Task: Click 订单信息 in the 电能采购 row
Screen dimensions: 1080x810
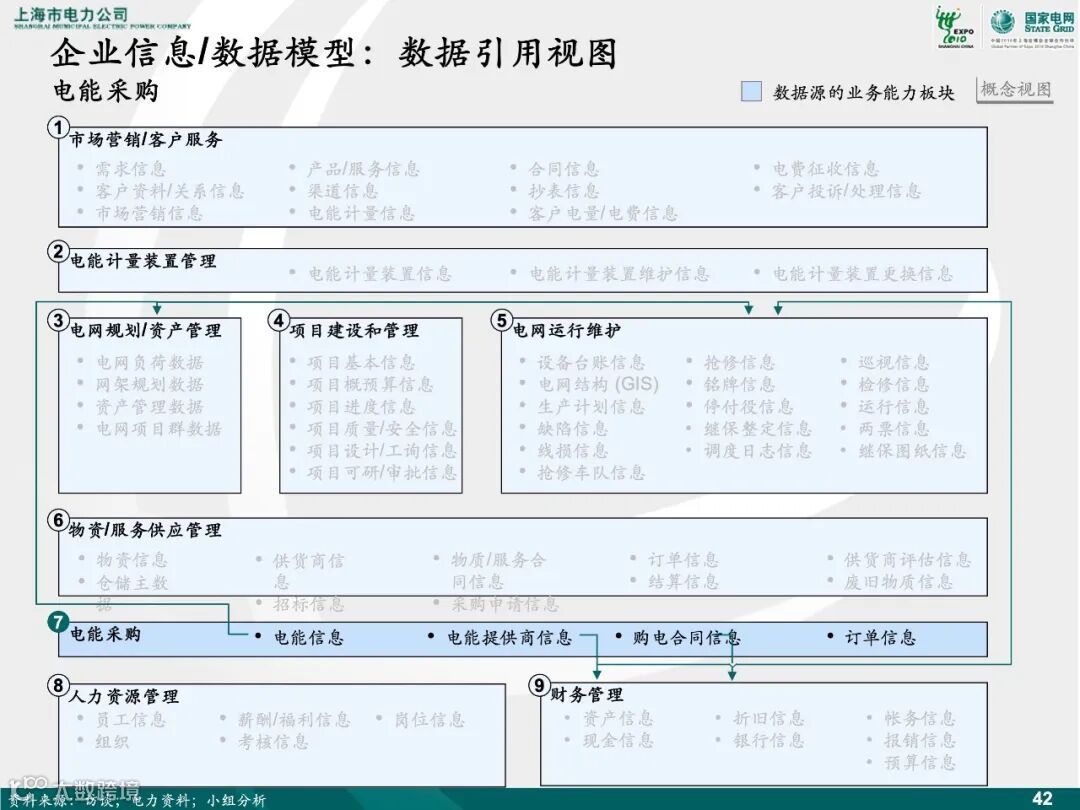Action: pos(880,637)
